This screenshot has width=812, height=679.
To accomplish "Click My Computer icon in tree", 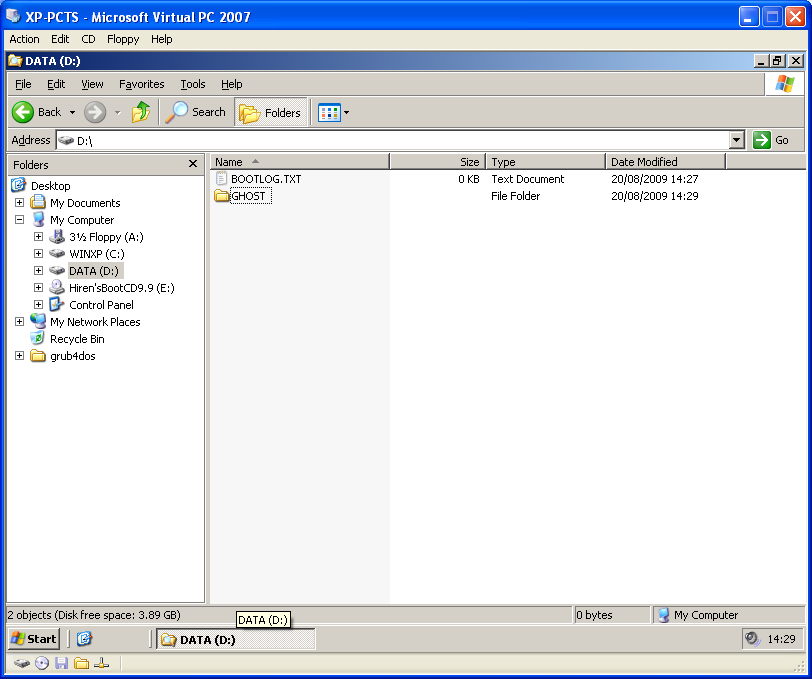I will (38, 219).
